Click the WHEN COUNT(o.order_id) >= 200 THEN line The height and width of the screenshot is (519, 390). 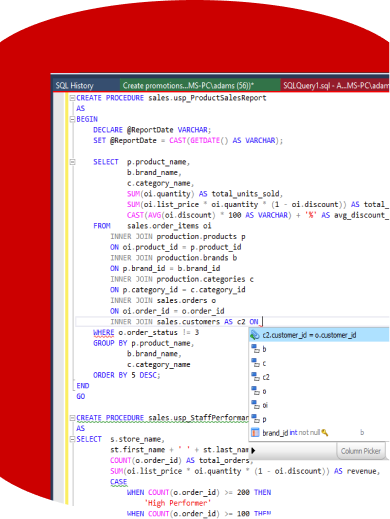click(x=199, y=493)
